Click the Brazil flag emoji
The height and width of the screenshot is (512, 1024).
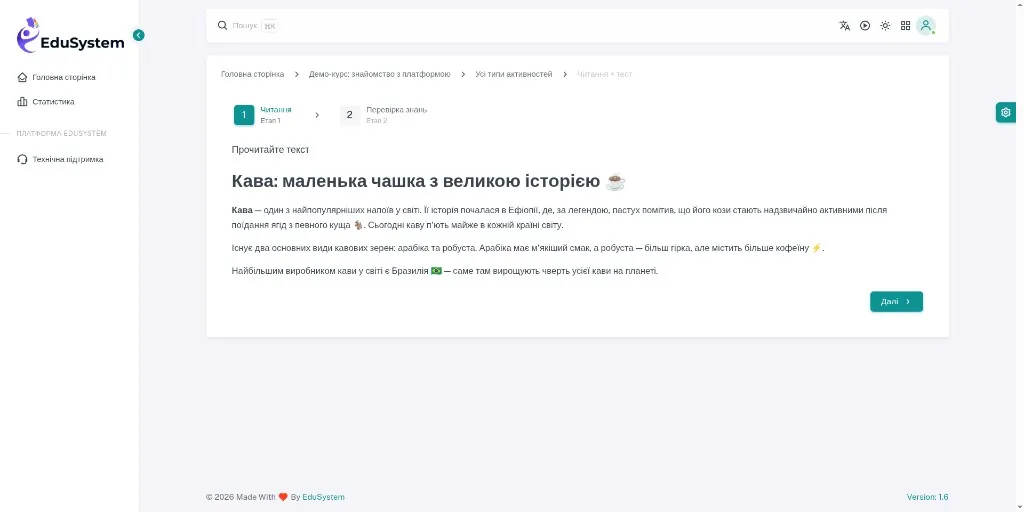[436, 271]
